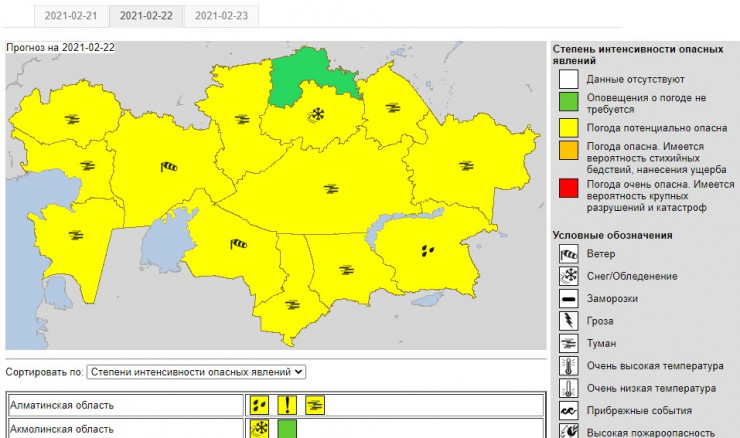
Task: Click the 'Акмолинская область' row label
Action: coord(62,429)
